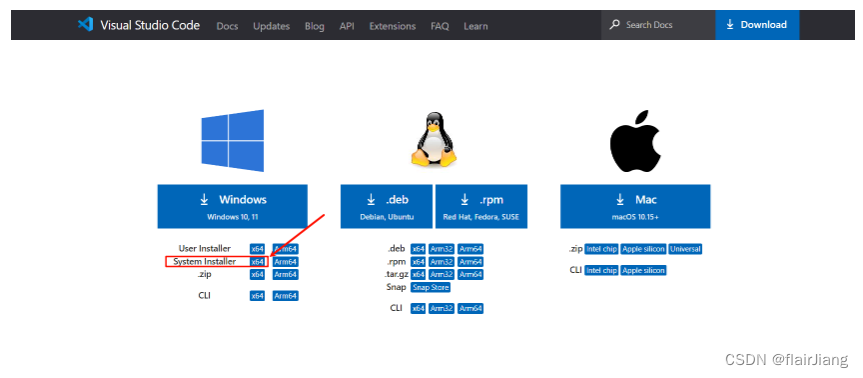Viewport: 863px width, 378px height.
Task: Download Windows User Installer x64
Action: [257, 249]
